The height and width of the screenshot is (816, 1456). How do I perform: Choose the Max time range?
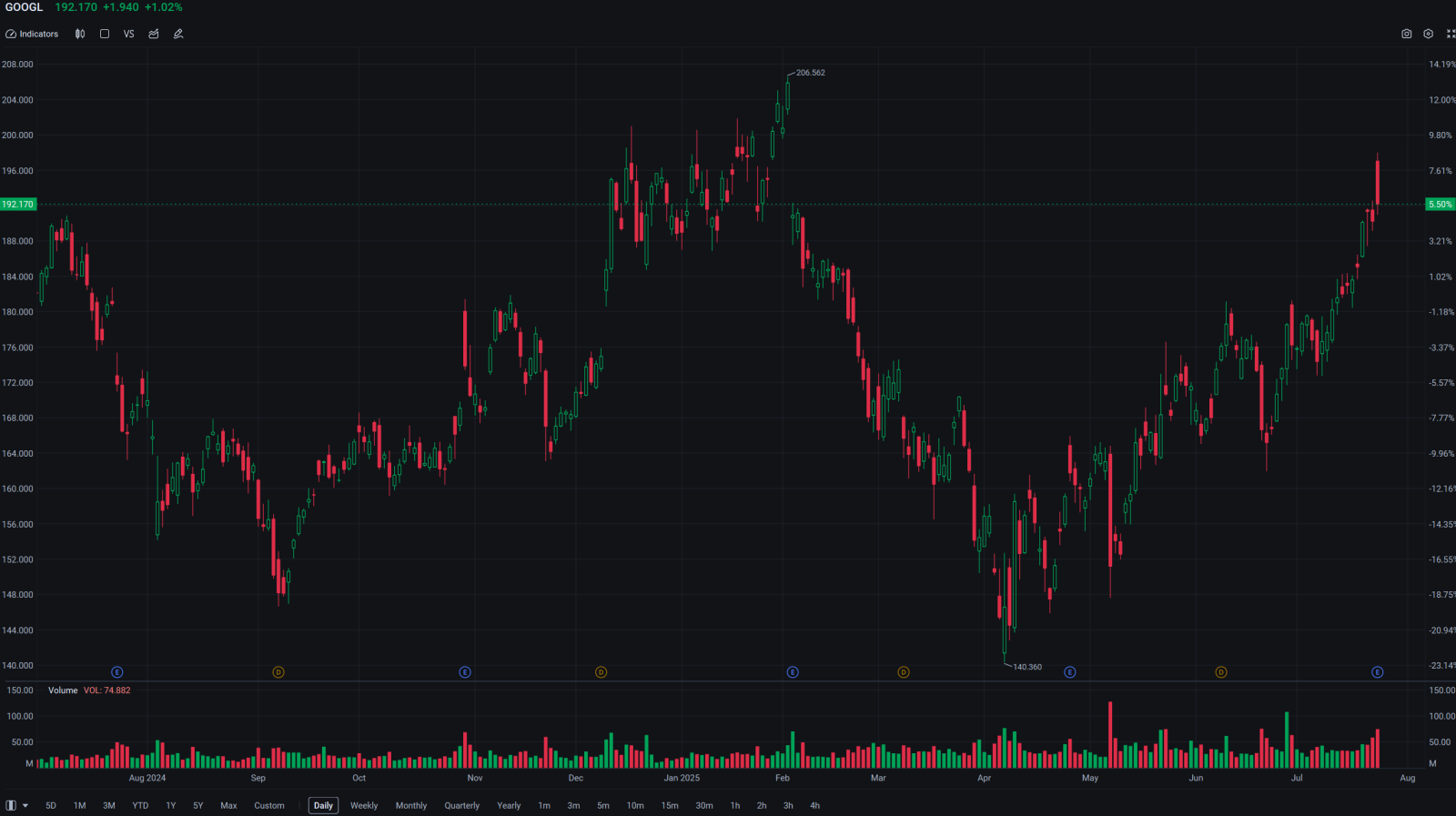pyautogui.click(x=228, y=805)
